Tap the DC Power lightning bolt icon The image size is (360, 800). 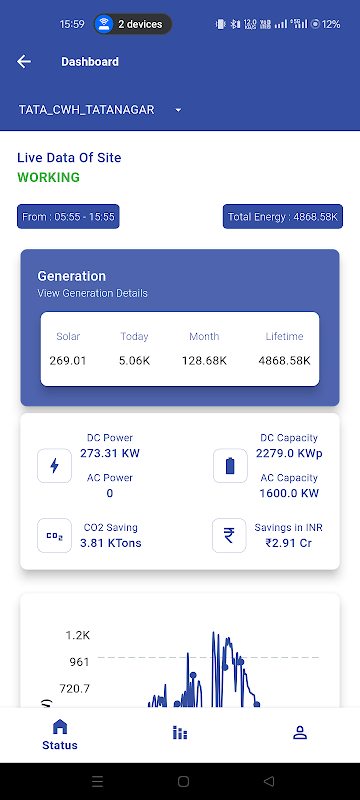pyautogui.click(x=55, y=465)
